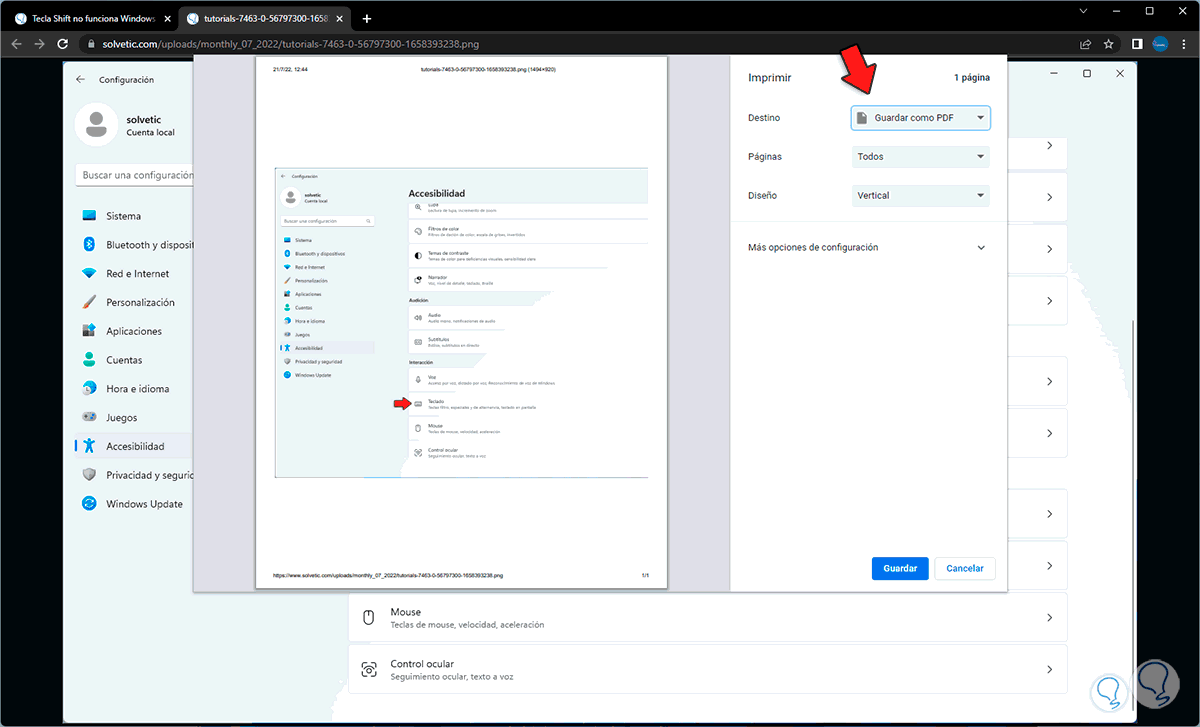Open the Chrome three-dot menu
Viewport: 1200px width, 727px height.
pyautogui.click(x=1183, y=44)
